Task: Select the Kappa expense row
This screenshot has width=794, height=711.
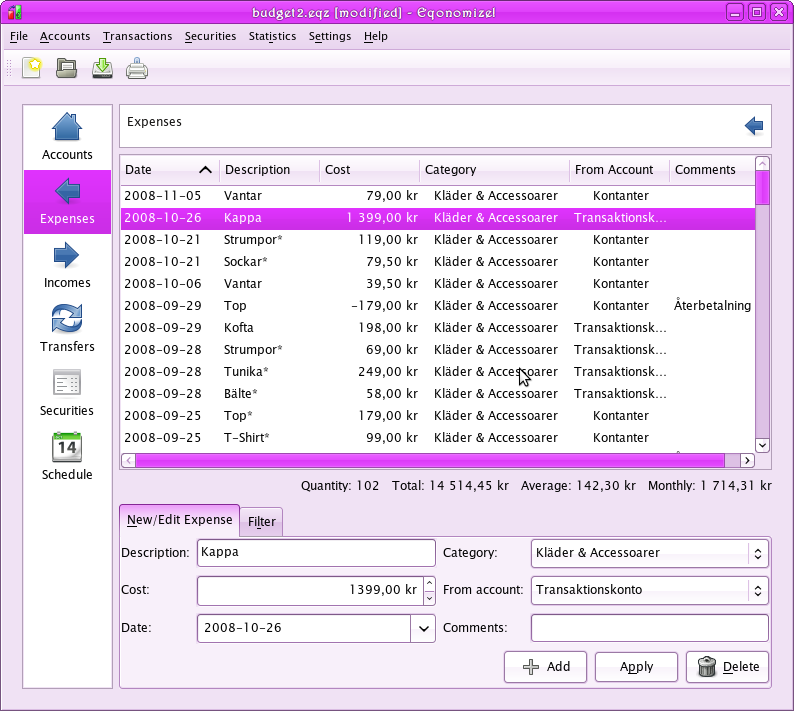Action: click(438, 218)
